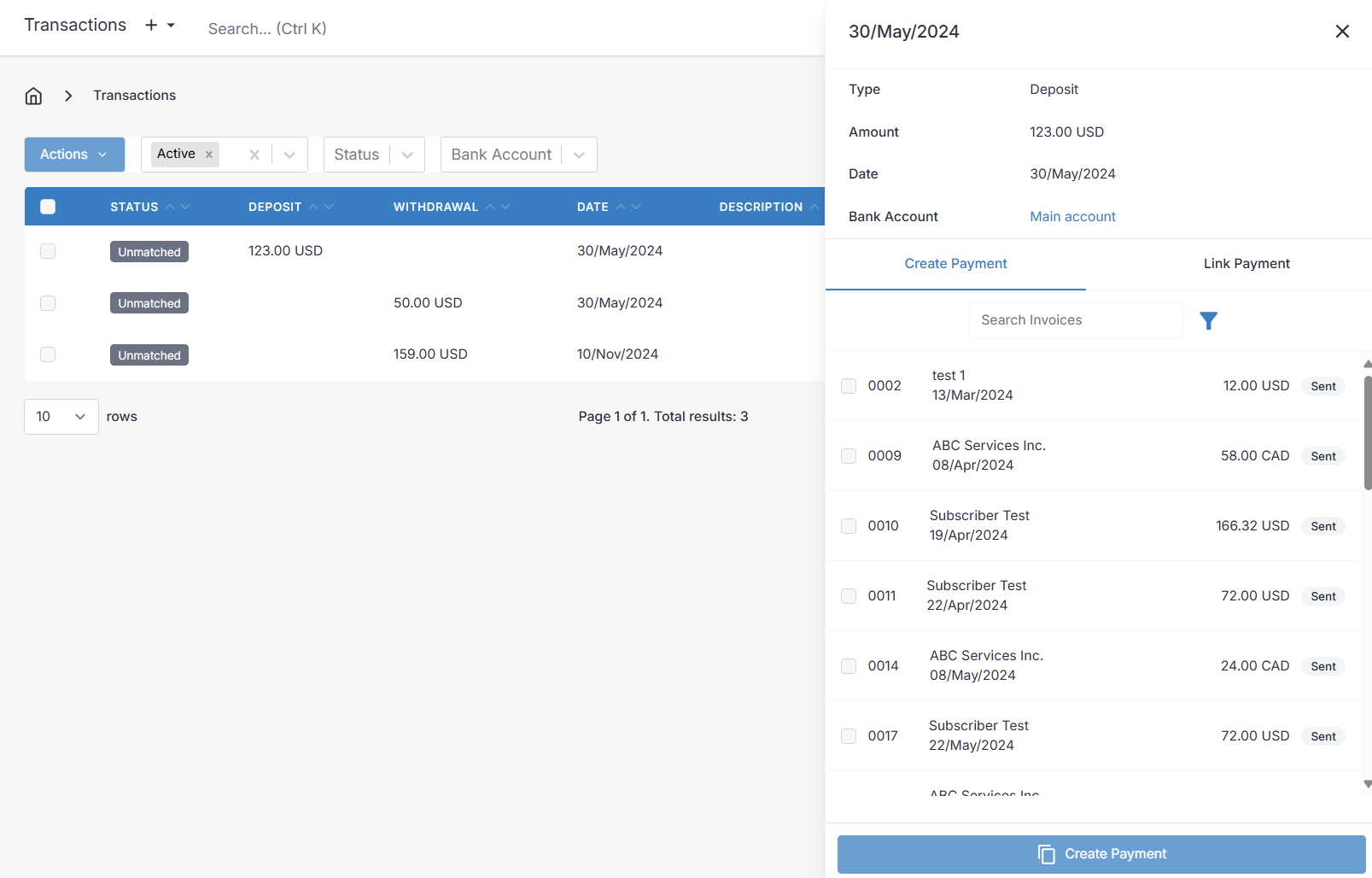Focus the Search Invoices field
This screenshot has height=878, width=1372.
[1076, 320]
